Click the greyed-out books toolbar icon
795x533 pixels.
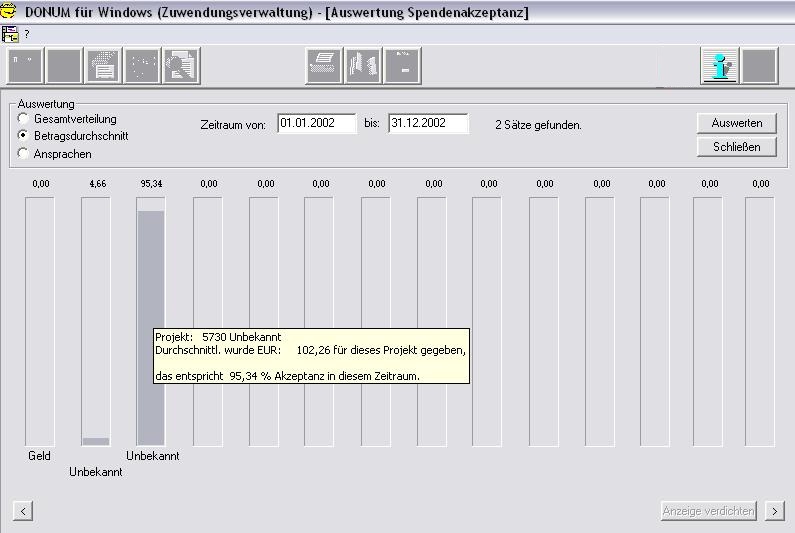pyautogui.click(x=363, y=66)
